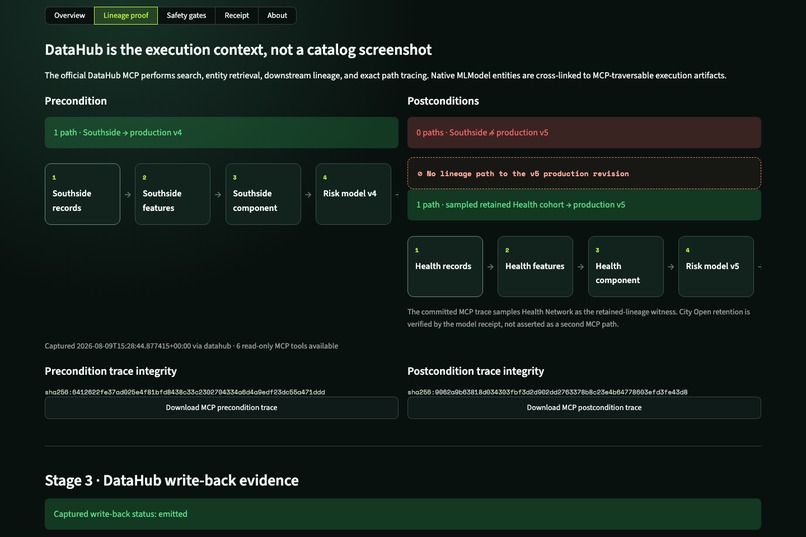Click the Captured 2026-08-09 timestamp line
The height and width of the screenshot is (537, 806).
click(191, 346)
